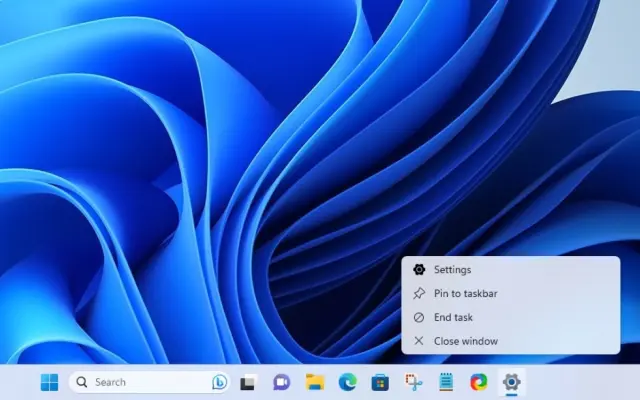Click the taskbar Search box
Image resolution: width=640 pixels, height=400 pixels.
tap(140, 382)
